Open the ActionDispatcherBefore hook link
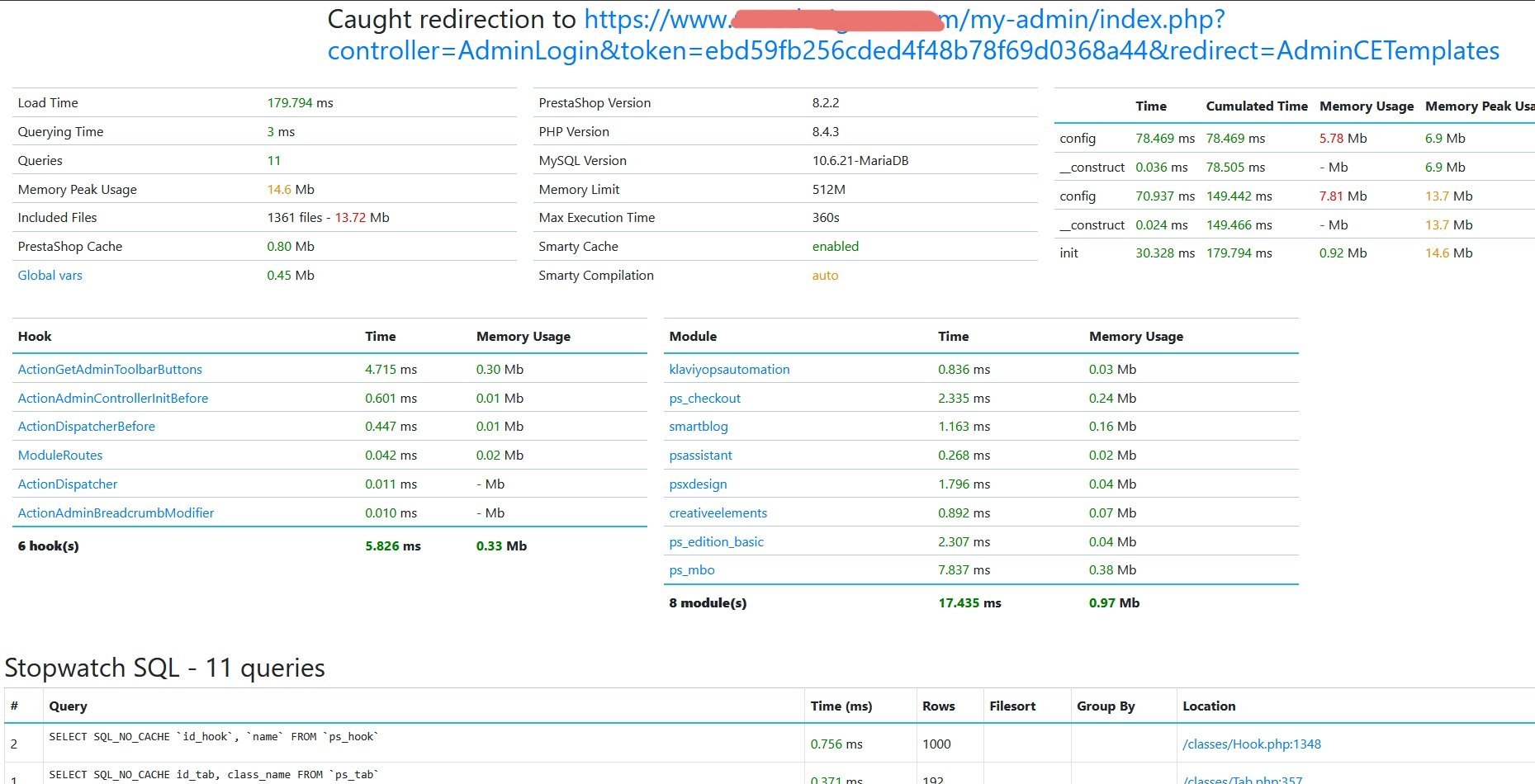Viewport: 1535px width, 784px height. coord(87,427)
